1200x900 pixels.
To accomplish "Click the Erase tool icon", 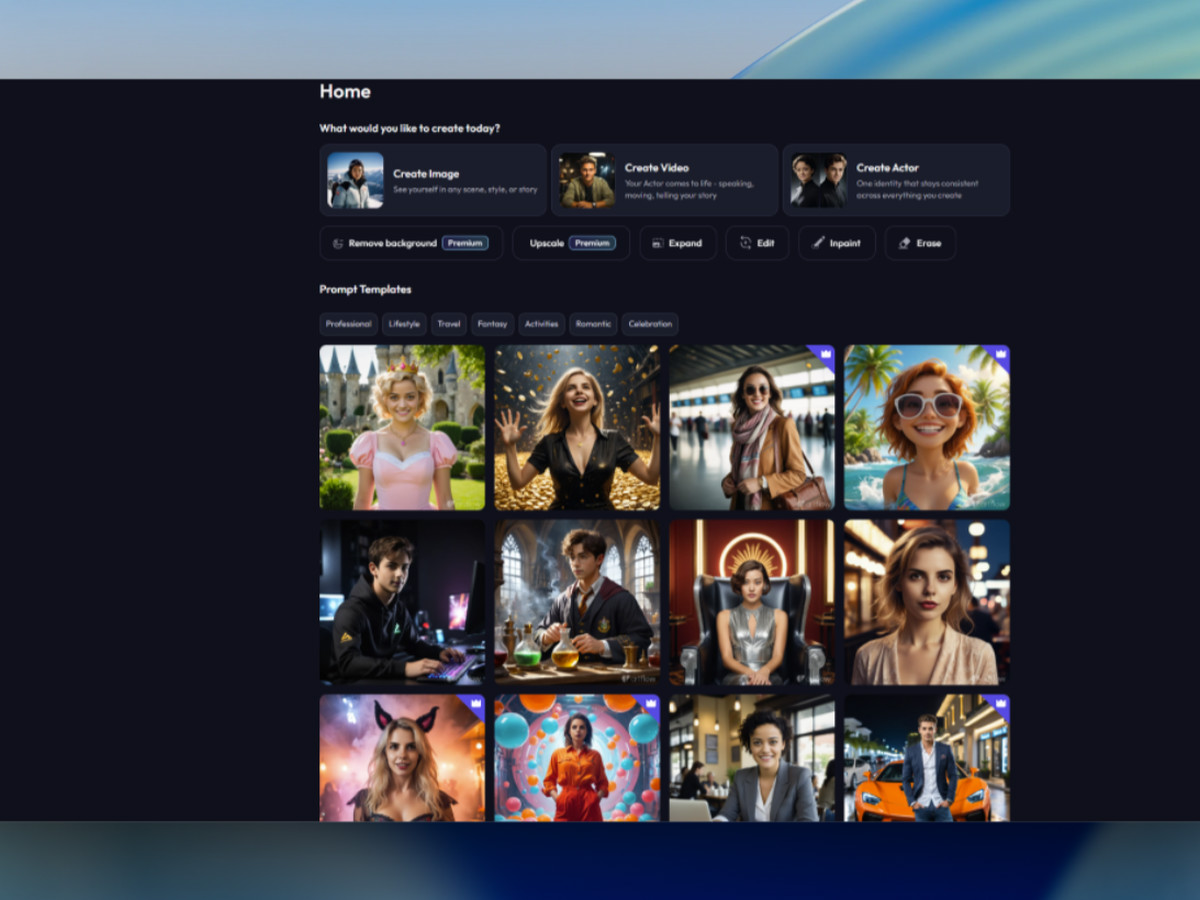I will [904, 243].
